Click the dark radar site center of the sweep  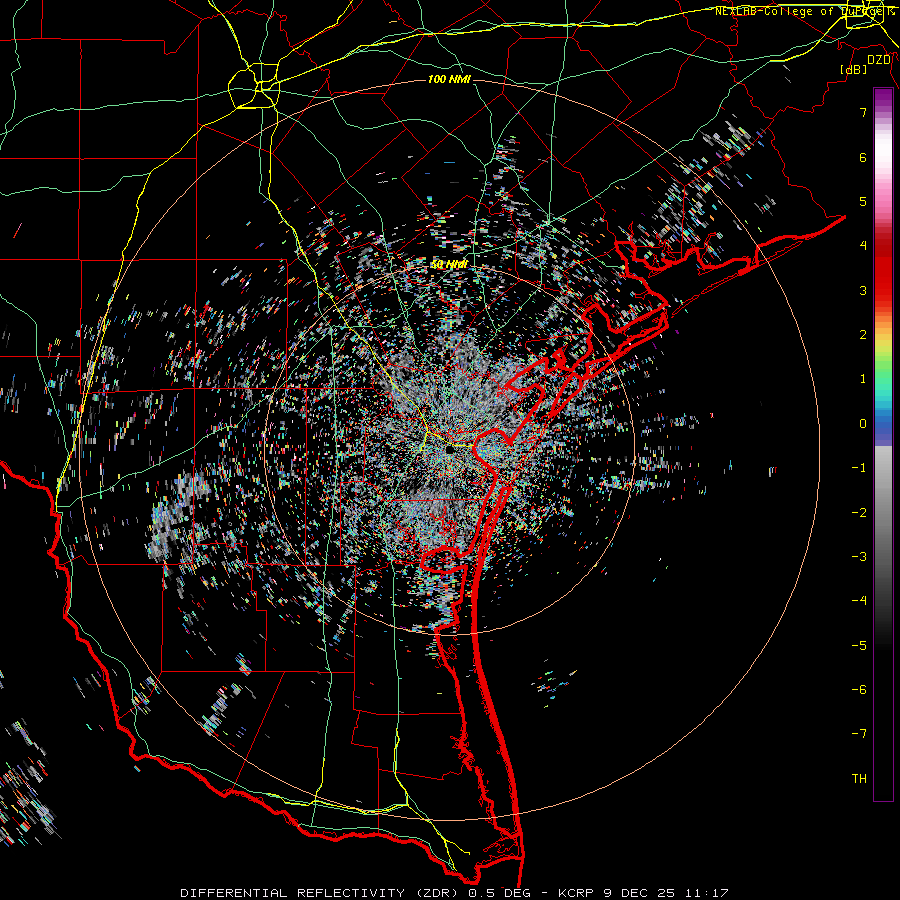pos(449,449)
